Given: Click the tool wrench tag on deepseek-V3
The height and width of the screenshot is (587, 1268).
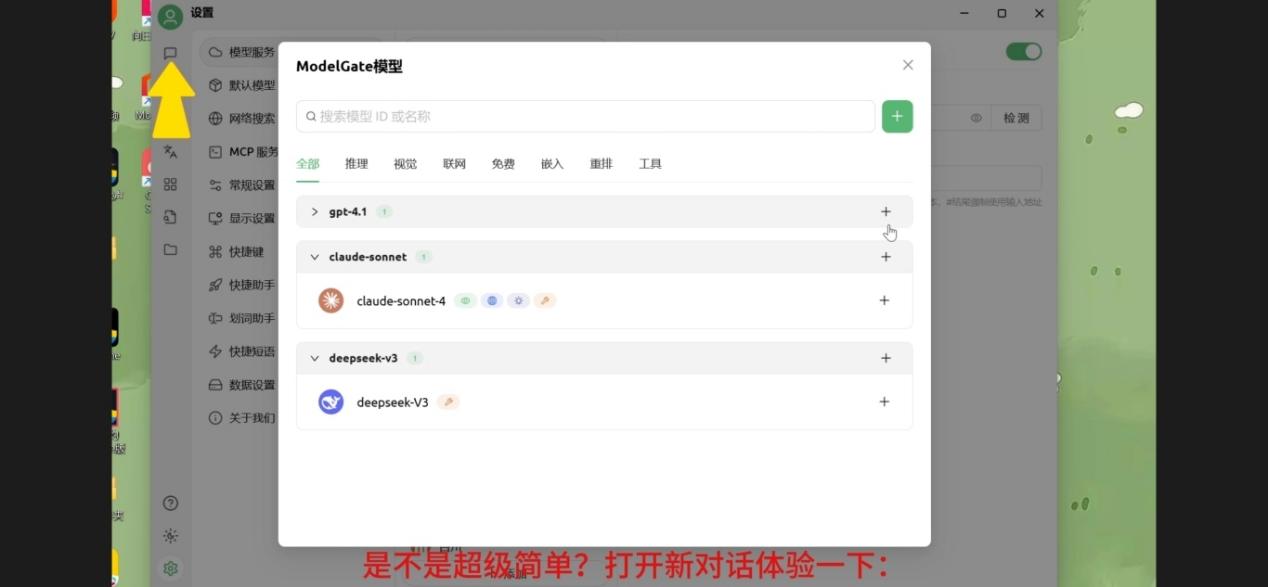Looking at the screenshot, I should pos(448,402).
